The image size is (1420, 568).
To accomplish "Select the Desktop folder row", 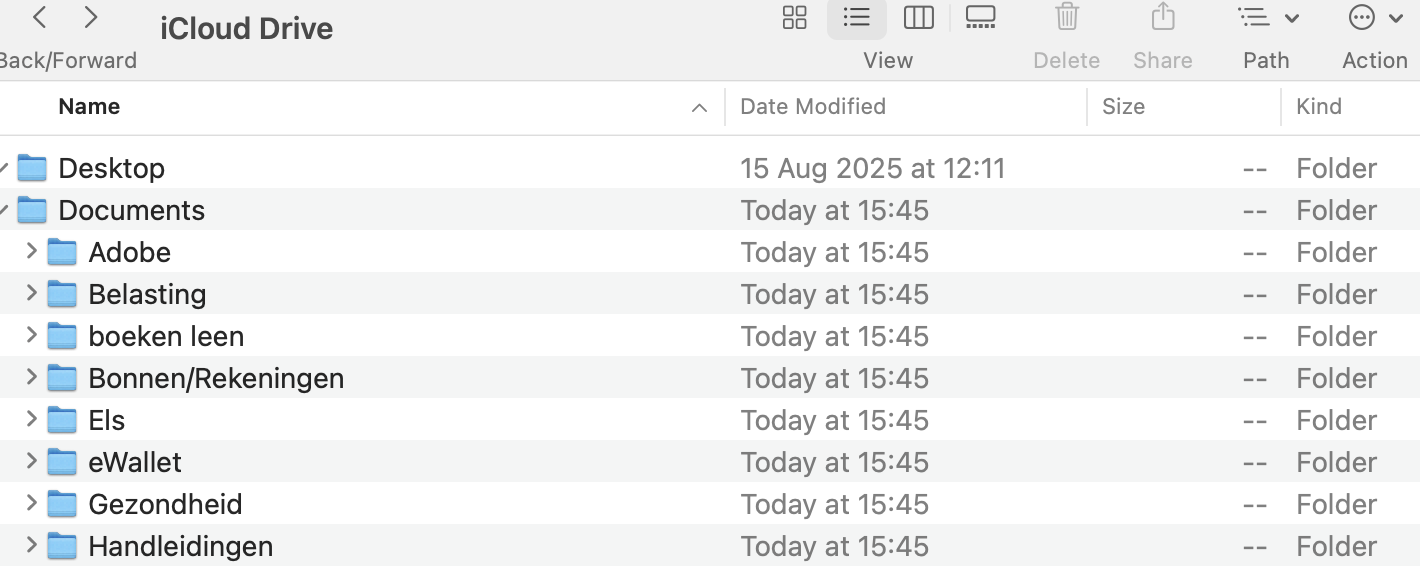I will 111,168.
